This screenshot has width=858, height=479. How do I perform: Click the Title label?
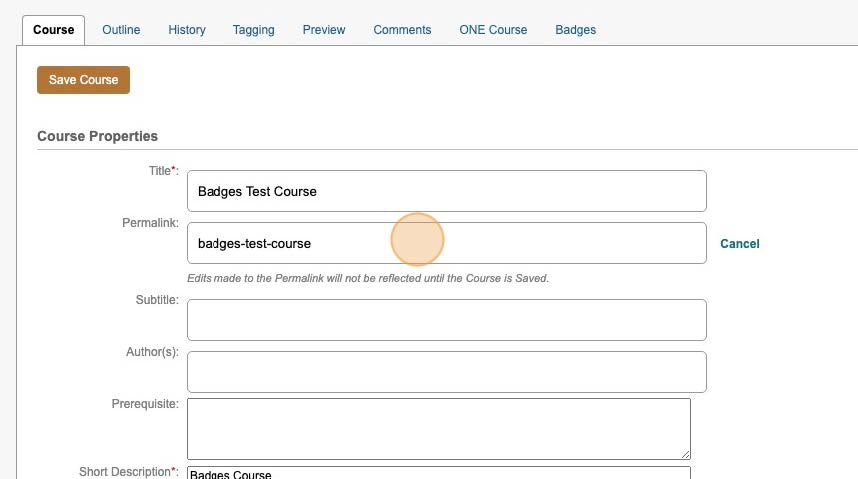tap(164, 171)
